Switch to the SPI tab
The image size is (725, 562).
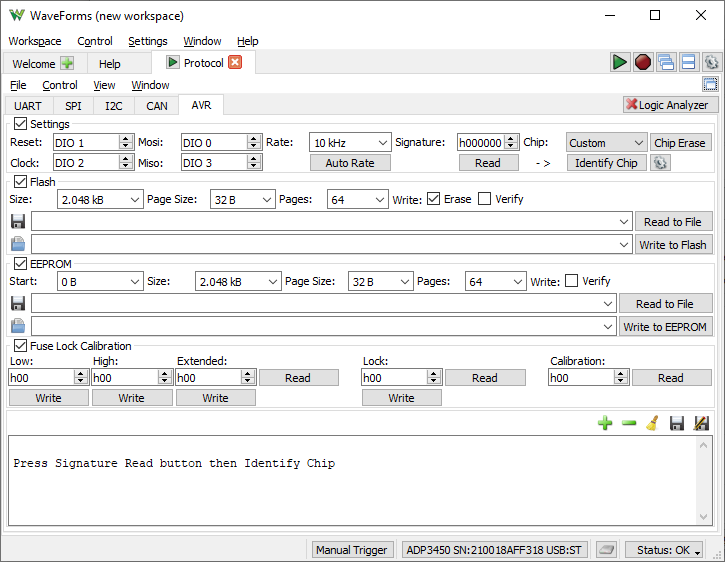click(73, 105)
